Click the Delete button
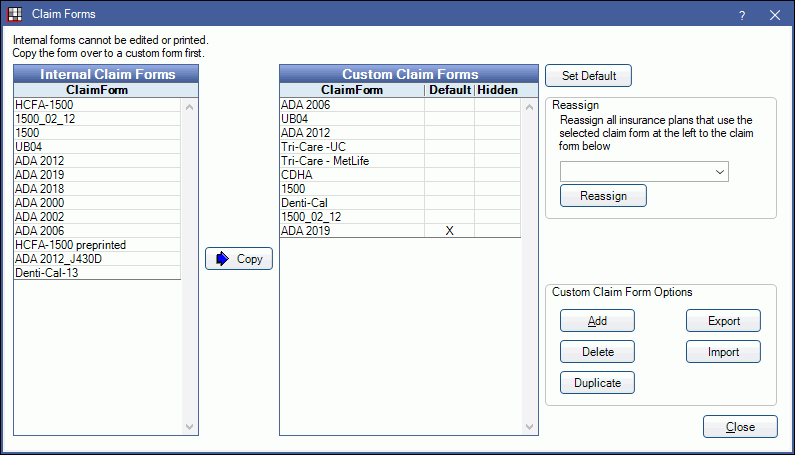The width and height of the screenshot is (795, 455). 597,352
